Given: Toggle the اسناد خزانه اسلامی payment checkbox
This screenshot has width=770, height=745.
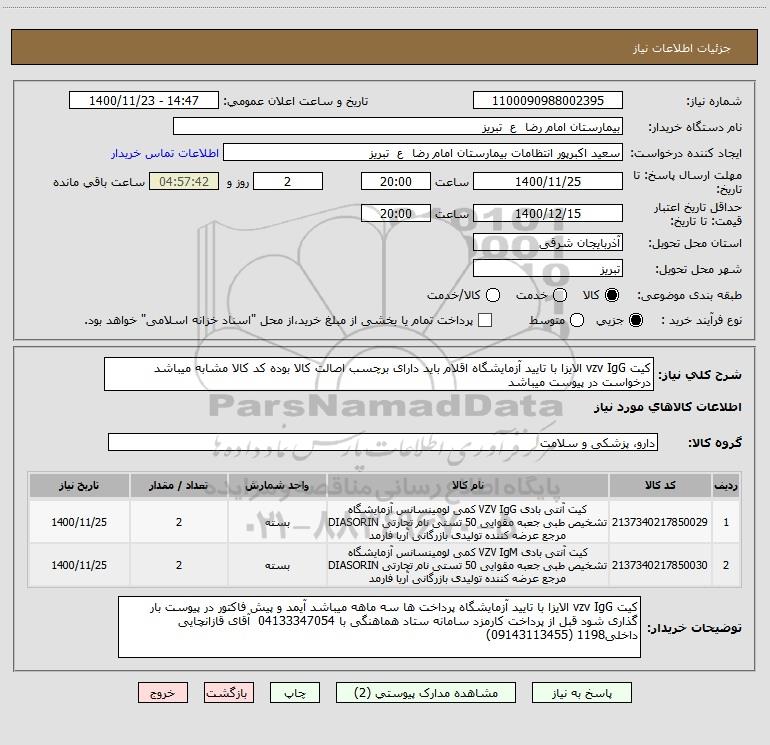Looking at the screenshot, I should (x=485, y=320).
